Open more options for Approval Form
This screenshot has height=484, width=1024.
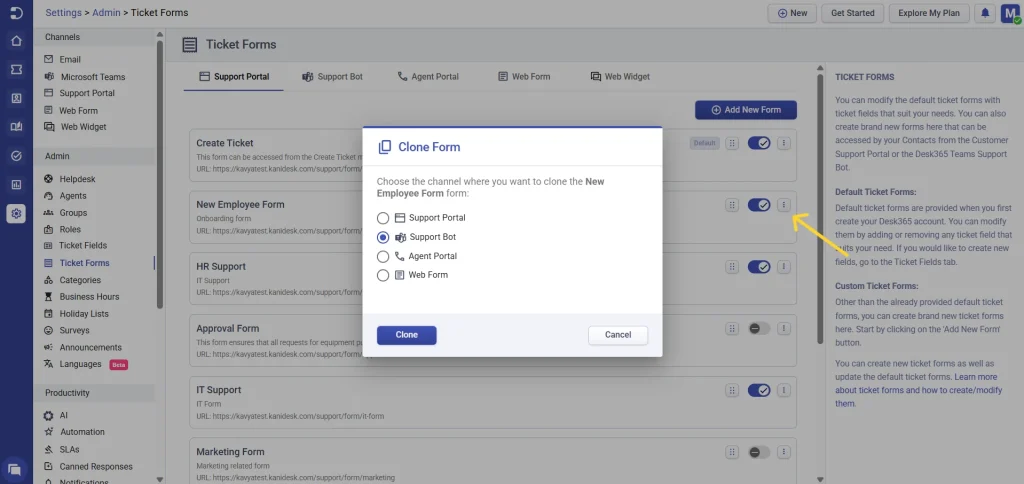(784, 329)
